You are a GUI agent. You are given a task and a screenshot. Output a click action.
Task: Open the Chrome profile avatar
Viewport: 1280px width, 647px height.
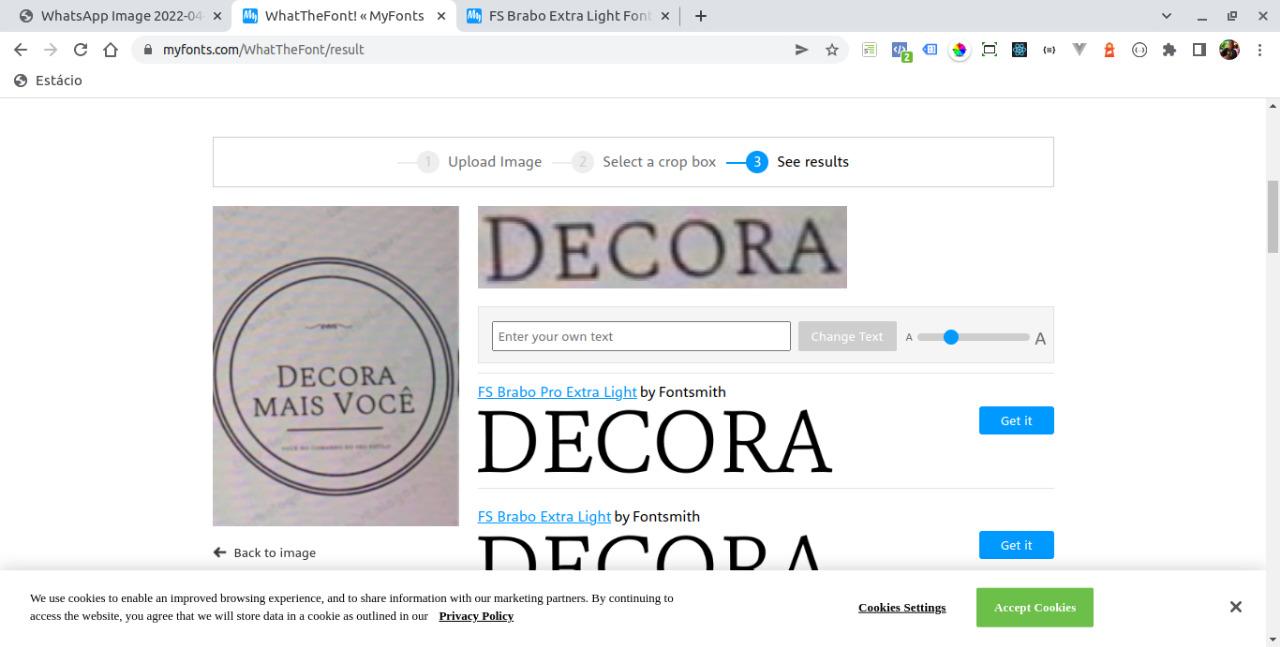click(1228, 49)
